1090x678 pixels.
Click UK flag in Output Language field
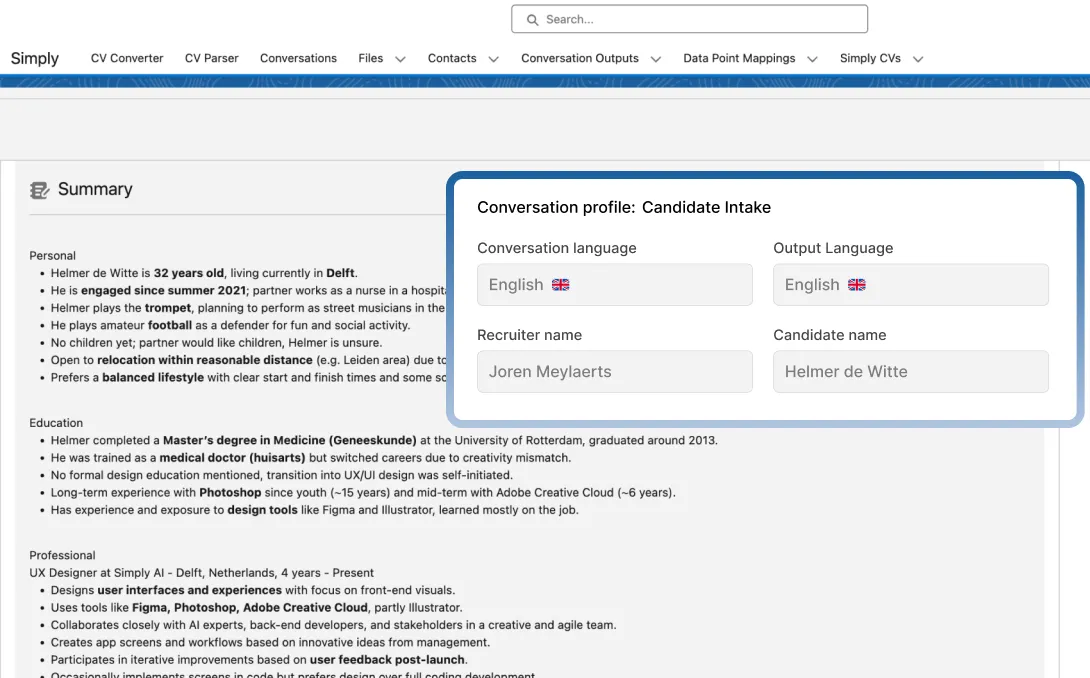coord(856,284)
